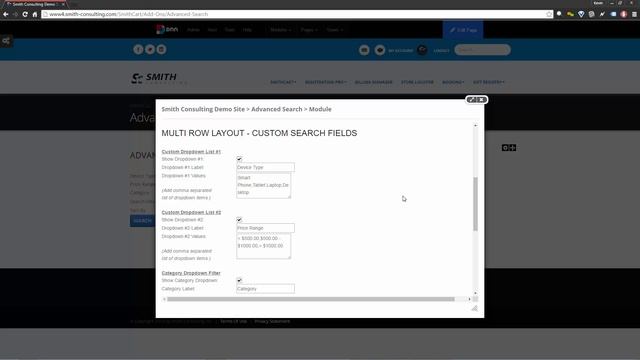This screenshot has height=360, width=640.
Task: Bookmark the page with the star icon
Action: tap(549, 14)
